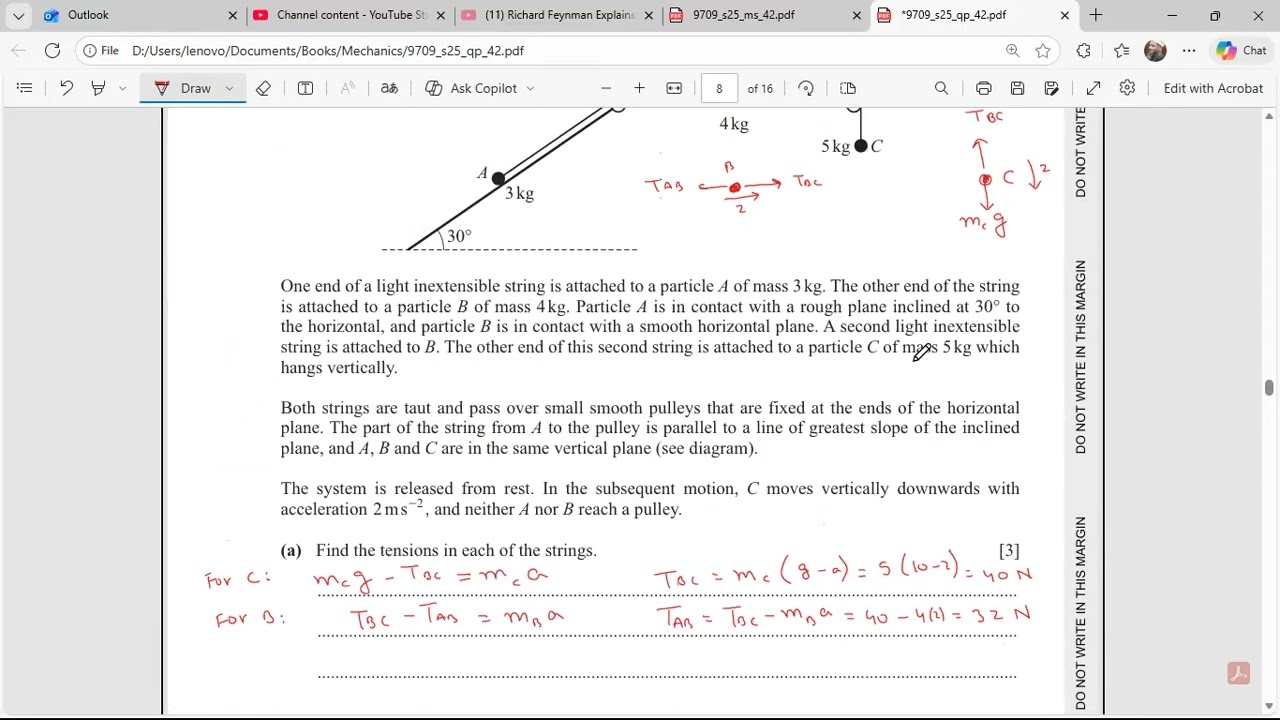1280x720 pixels.
Task: Click the Page view icon
Action: (848, 88)
